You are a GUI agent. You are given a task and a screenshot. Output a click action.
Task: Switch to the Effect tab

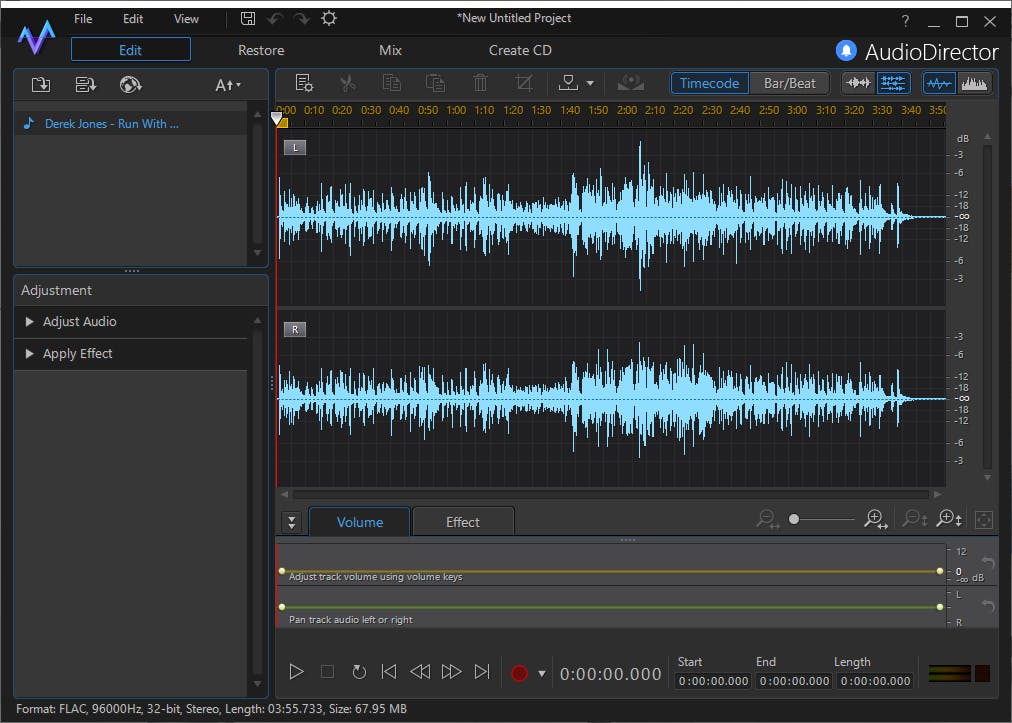coord(462,522)
